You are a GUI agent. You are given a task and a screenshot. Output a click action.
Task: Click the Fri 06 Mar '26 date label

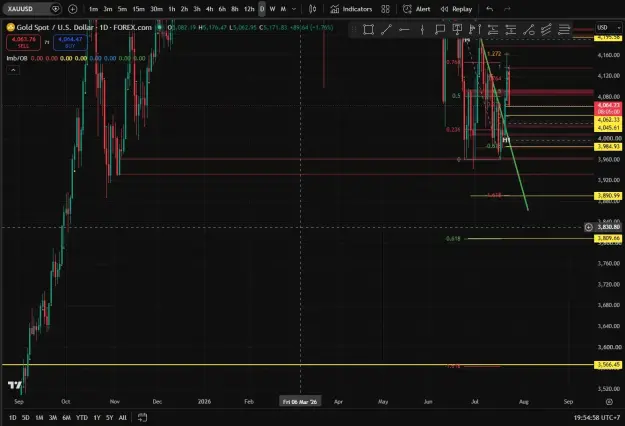point(300,401)
